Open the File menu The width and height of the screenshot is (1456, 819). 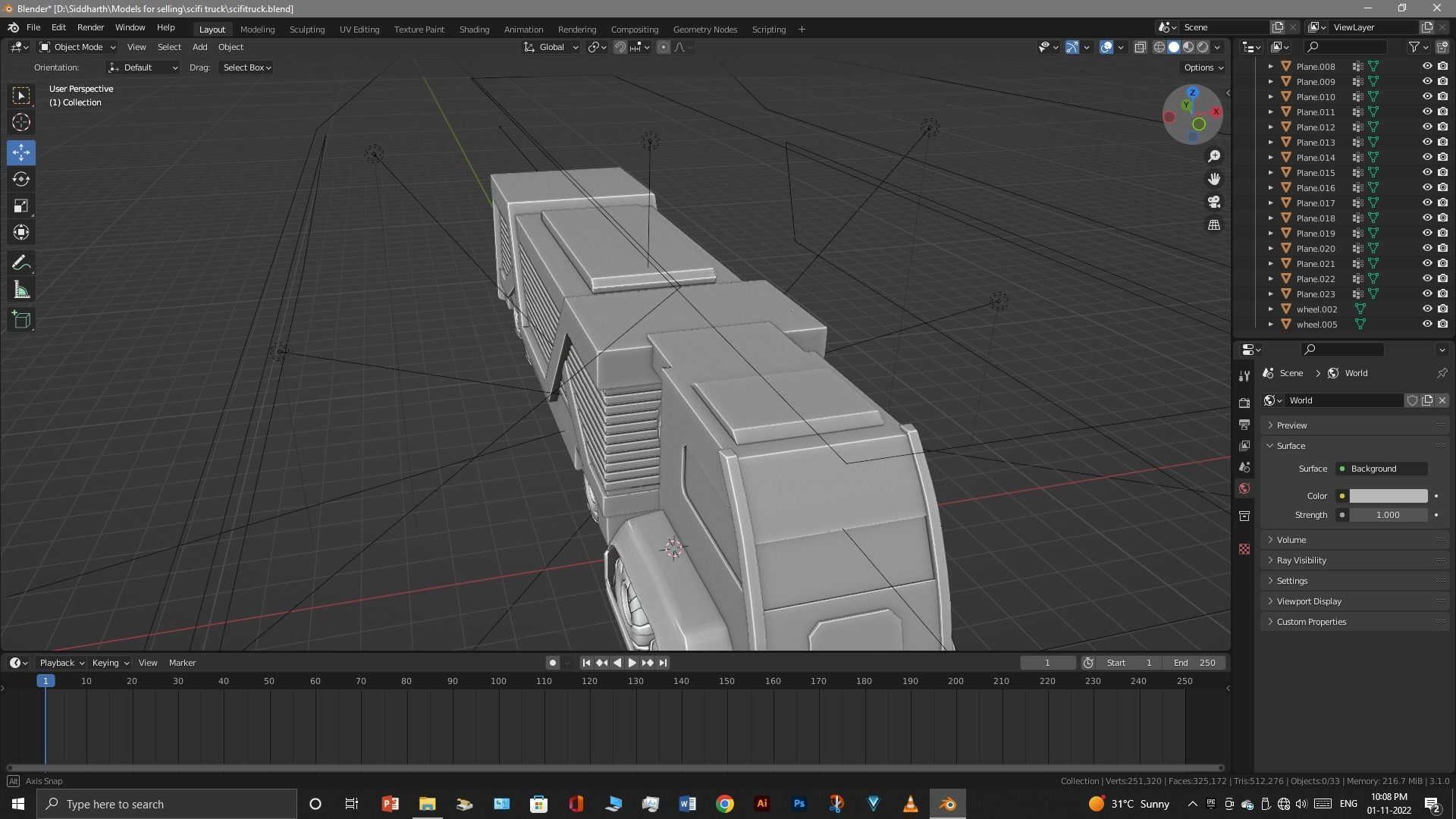33,27
